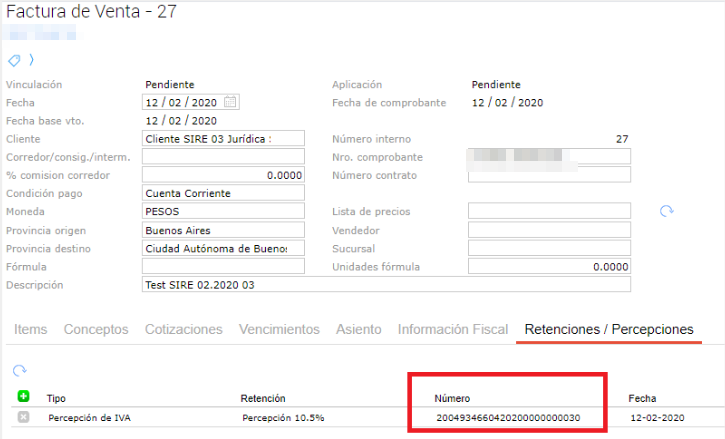Select the Retenciones / Percepciones tab
Viewport: 725px width, 439px height.
click(x=609, y=329)
